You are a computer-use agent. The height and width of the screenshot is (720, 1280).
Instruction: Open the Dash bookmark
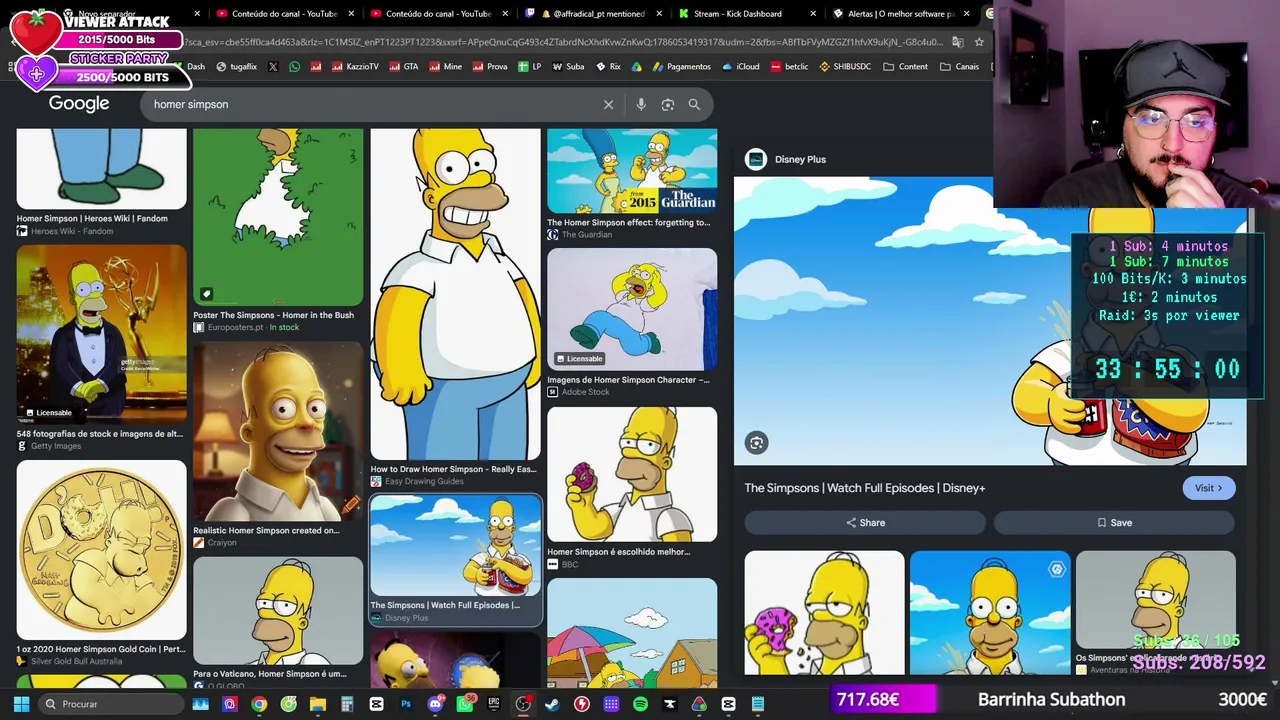tap(190, 67)
